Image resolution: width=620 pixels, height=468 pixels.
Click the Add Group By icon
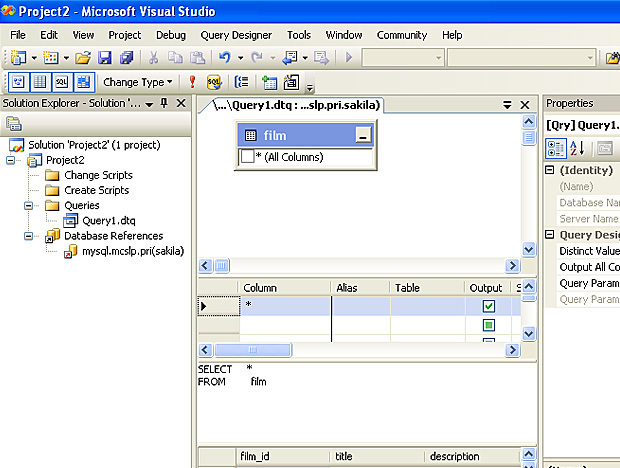click(x=242, y=82)
